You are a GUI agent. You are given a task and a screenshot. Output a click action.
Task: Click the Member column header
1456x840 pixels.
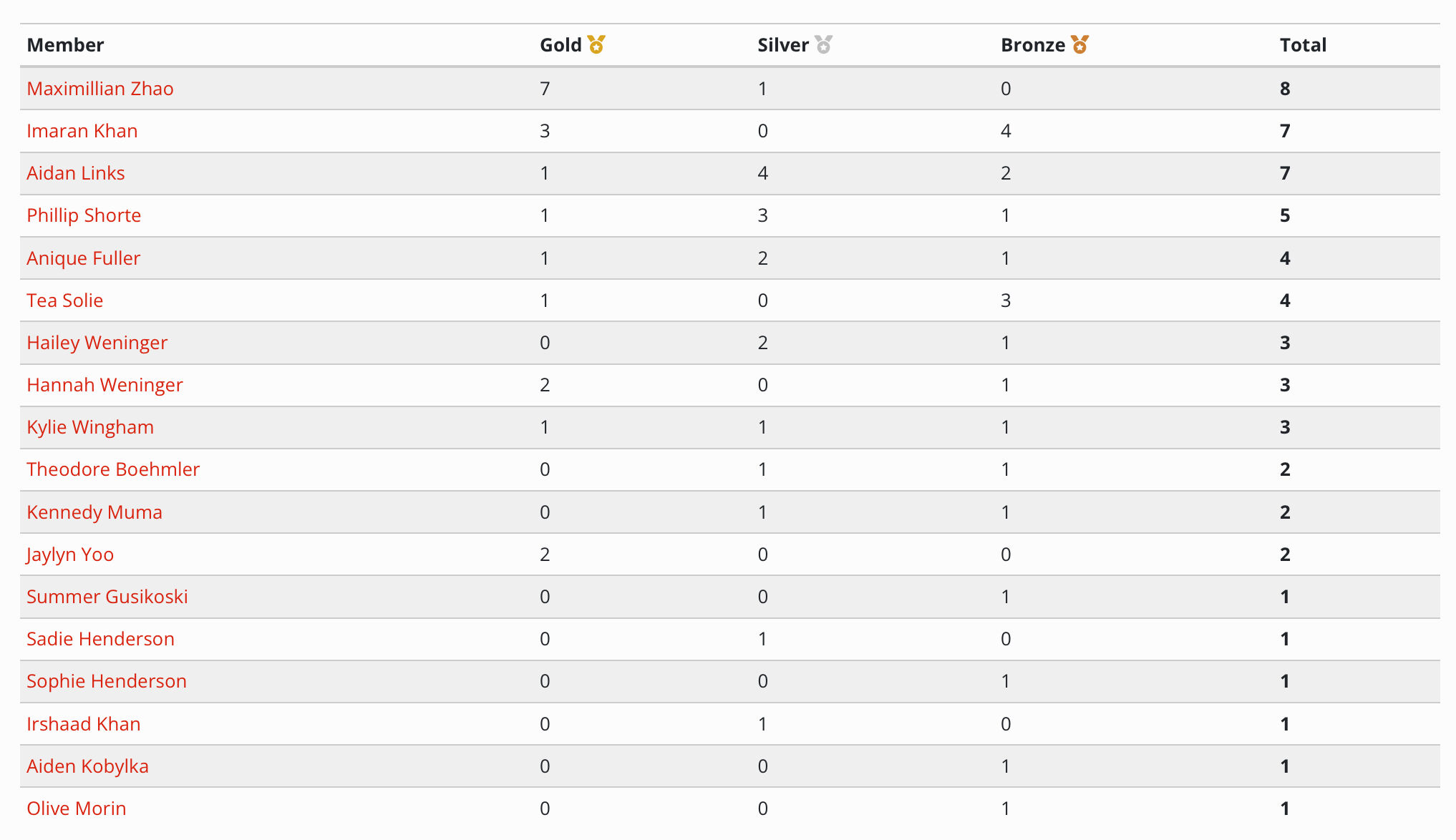(x=65, y=45)
